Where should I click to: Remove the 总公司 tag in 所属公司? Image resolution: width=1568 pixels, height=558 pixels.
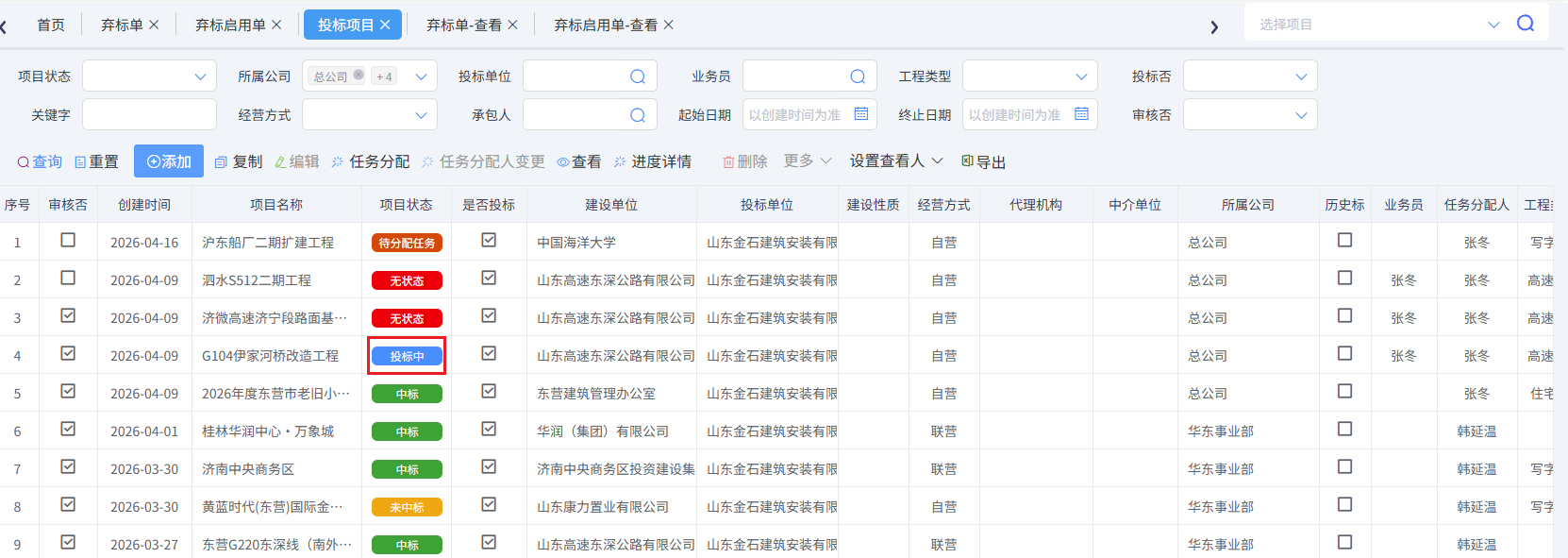coord(359,76)
